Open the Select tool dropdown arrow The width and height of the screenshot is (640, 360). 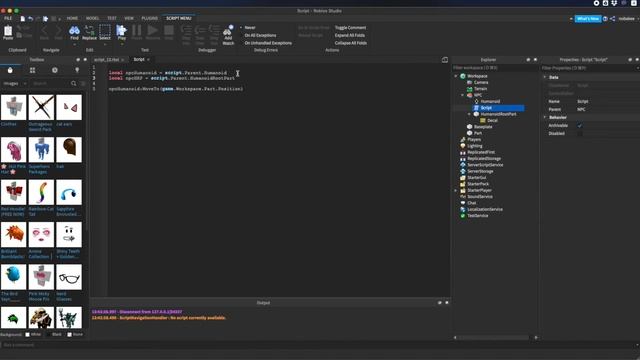click(105, 44)
